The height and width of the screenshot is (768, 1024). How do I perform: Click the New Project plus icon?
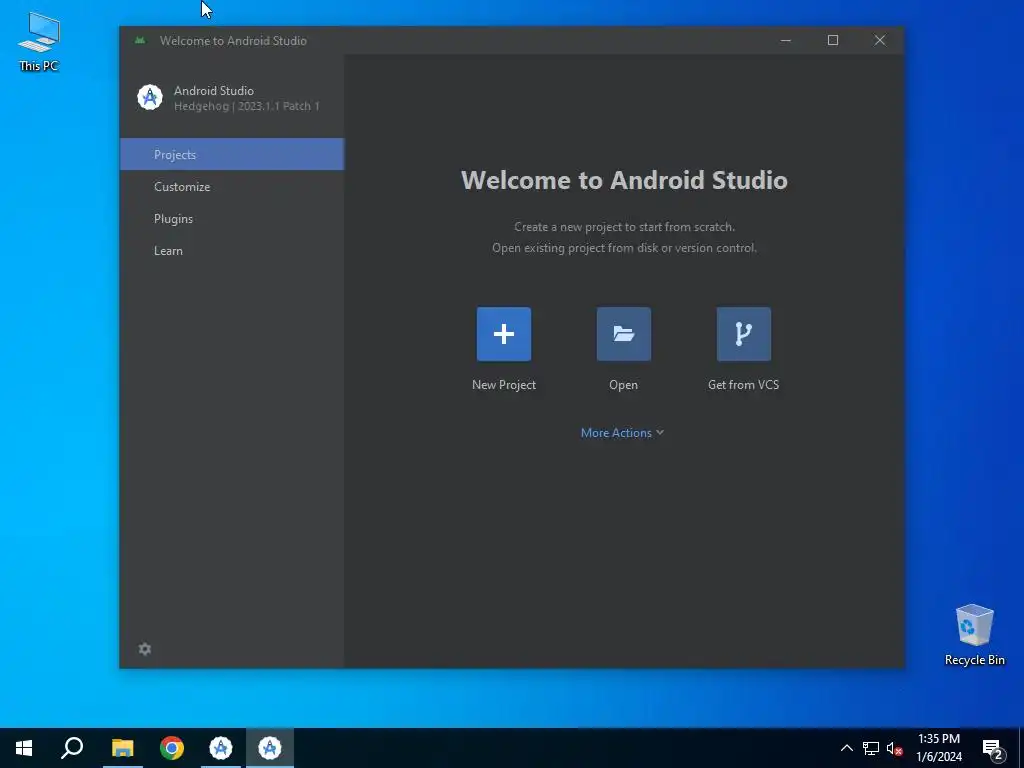pos(504,334)
